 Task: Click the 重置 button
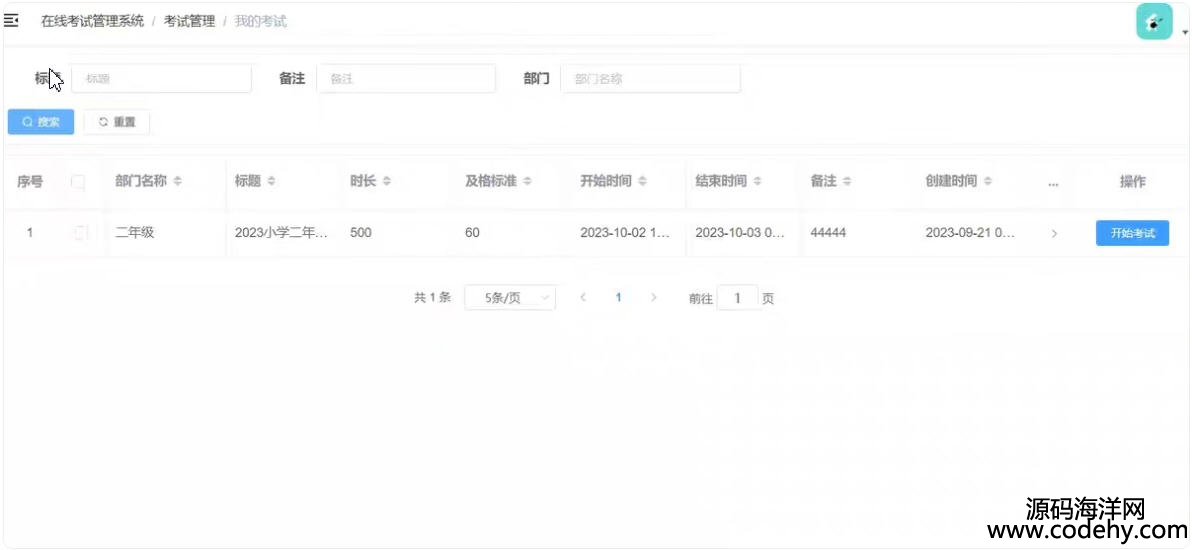tap(116, 122)
